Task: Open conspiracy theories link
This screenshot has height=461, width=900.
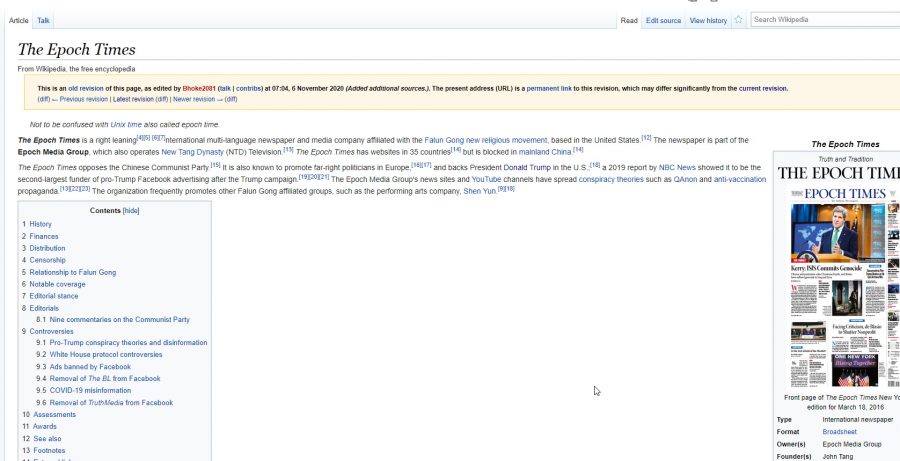Action: [611, 179]
